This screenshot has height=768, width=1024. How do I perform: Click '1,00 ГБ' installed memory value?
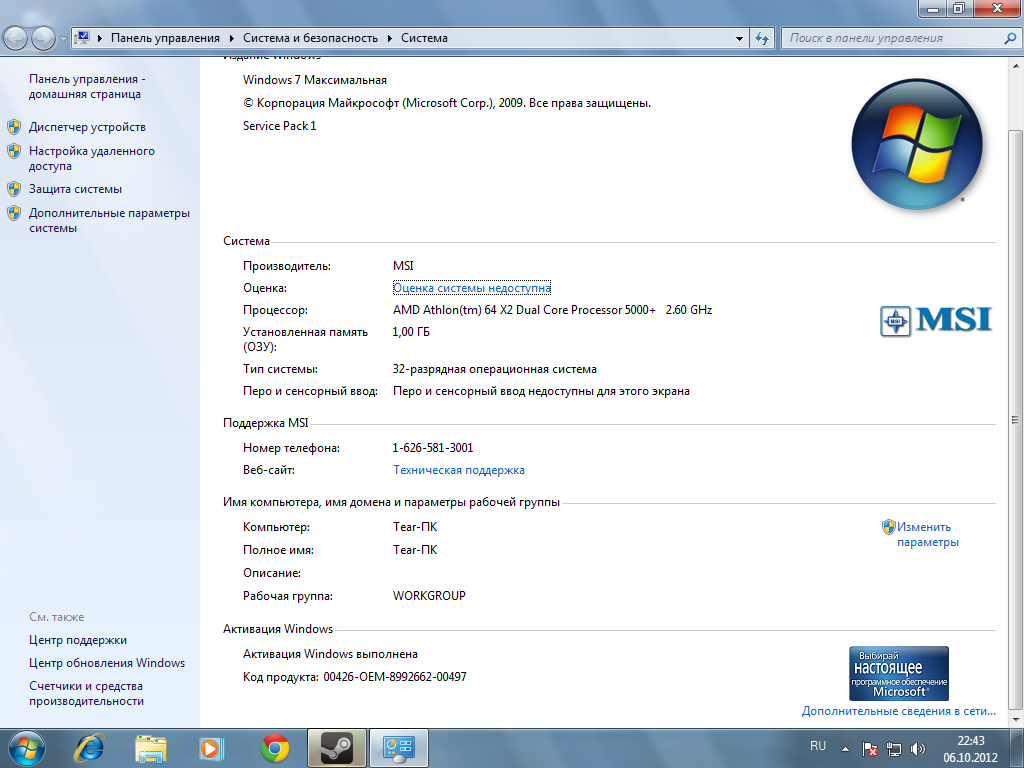(x=411, y=332)
